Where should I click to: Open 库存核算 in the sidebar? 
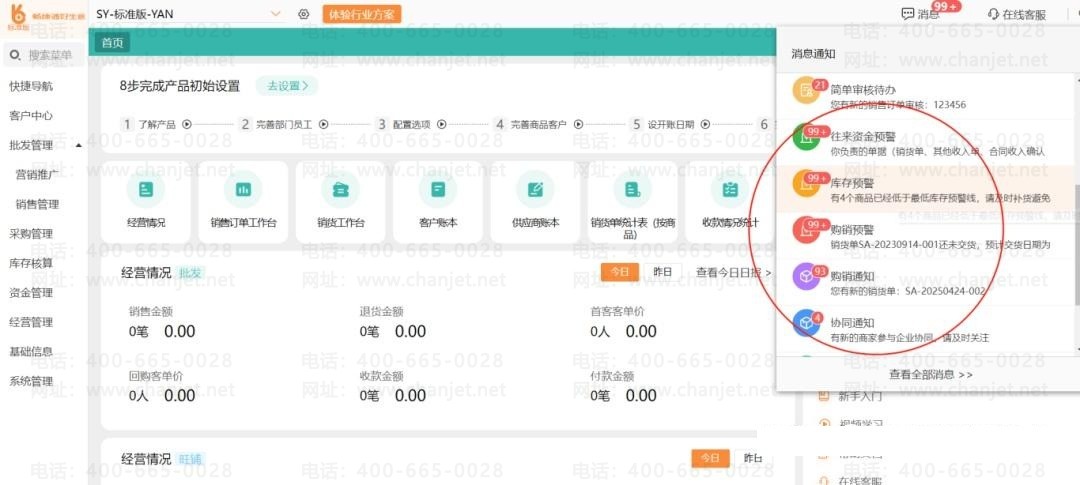[30, 263]
